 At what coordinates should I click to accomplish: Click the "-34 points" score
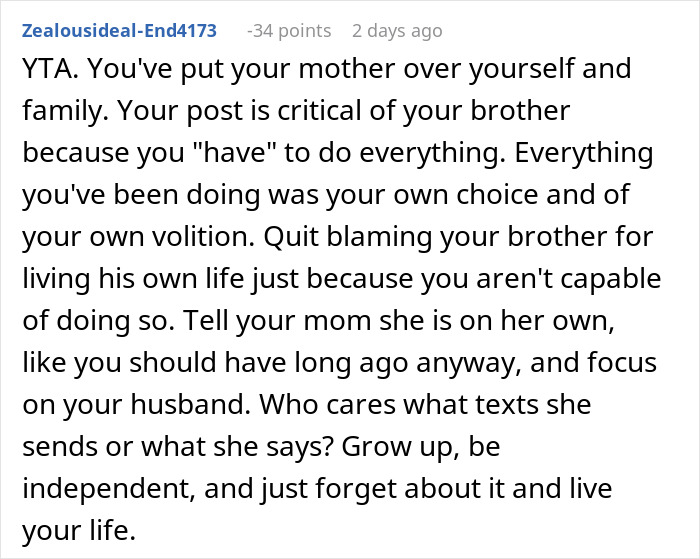289,31
